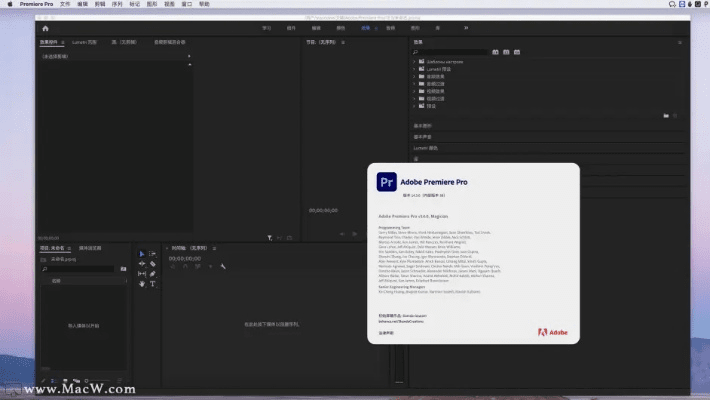The height and width of the screenshot is (400, 710).
Task: Switch to 音频 workspace tab
Action: tap(390, 28)
